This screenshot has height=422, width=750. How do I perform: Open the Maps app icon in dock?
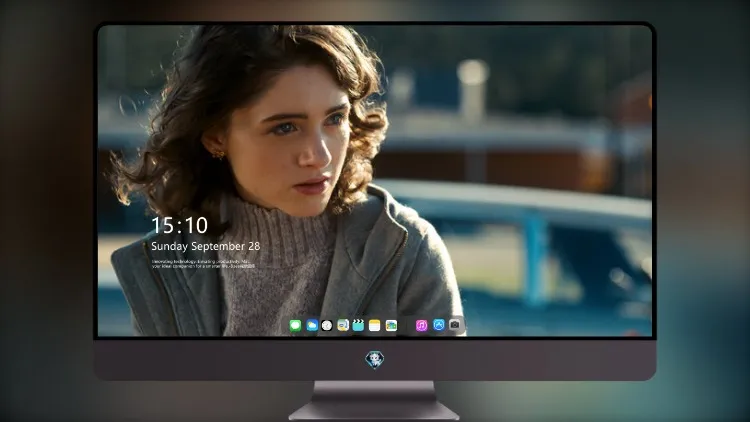(343, 326)
